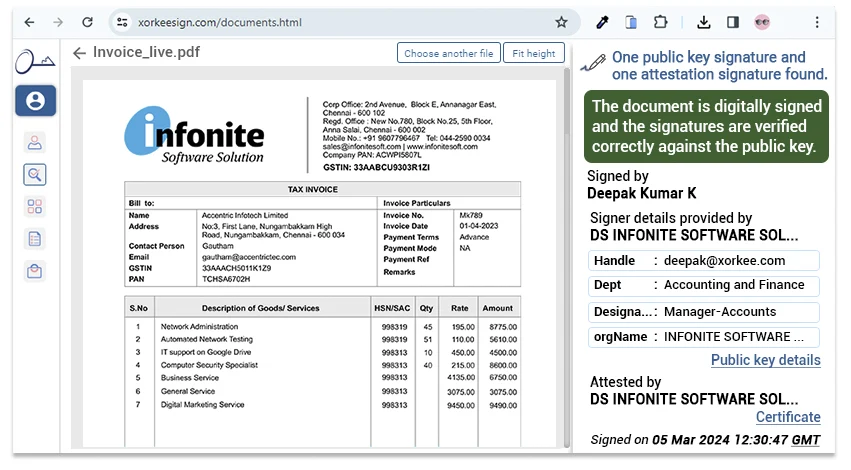Go back using arrow beside Invoice_live.pdf
This screenshot has height=470, width=851.
[x=80, y=53]
